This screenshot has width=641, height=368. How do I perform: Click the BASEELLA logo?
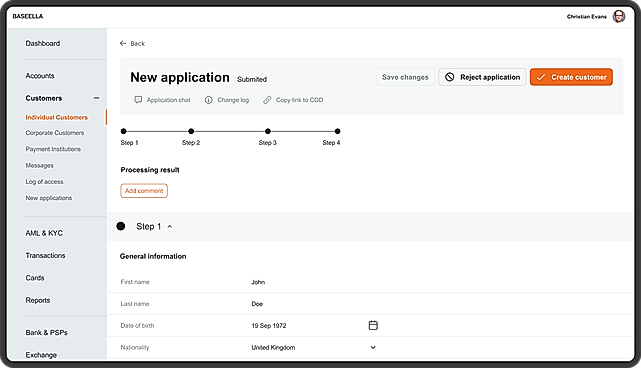(28, 16)
